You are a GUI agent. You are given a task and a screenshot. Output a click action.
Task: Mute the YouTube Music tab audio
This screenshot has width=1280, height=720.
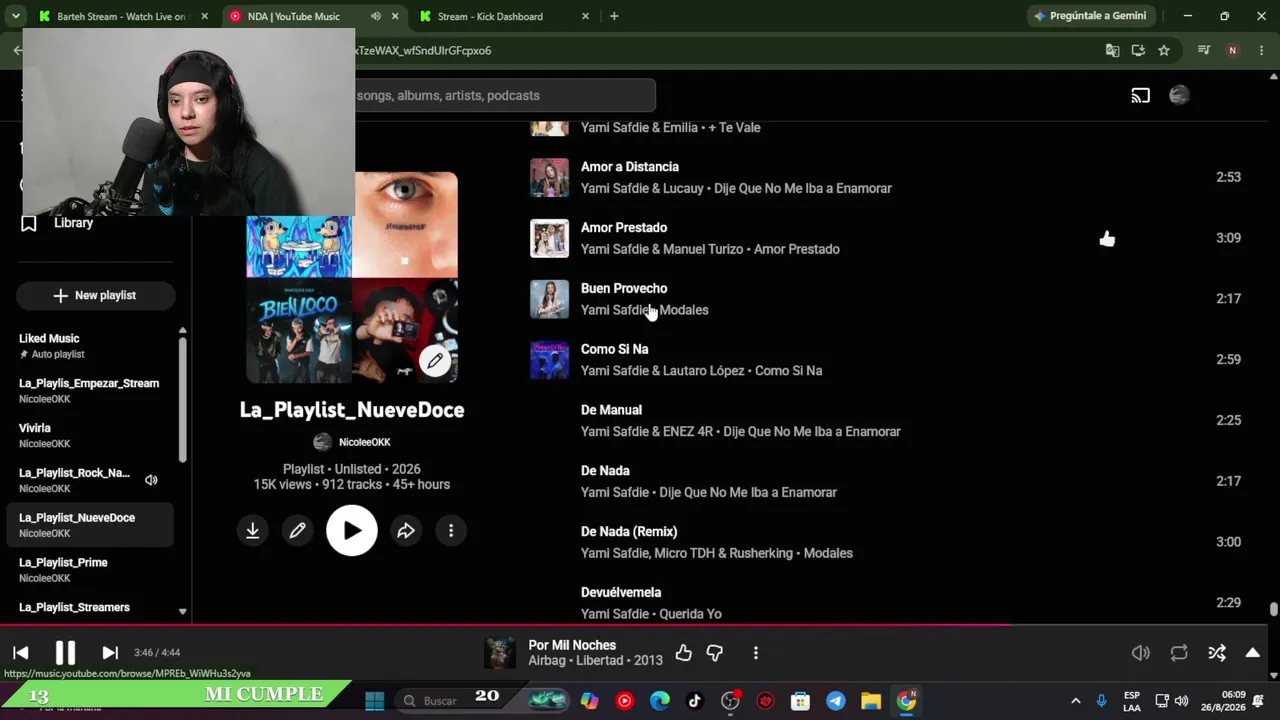(375, 17)
